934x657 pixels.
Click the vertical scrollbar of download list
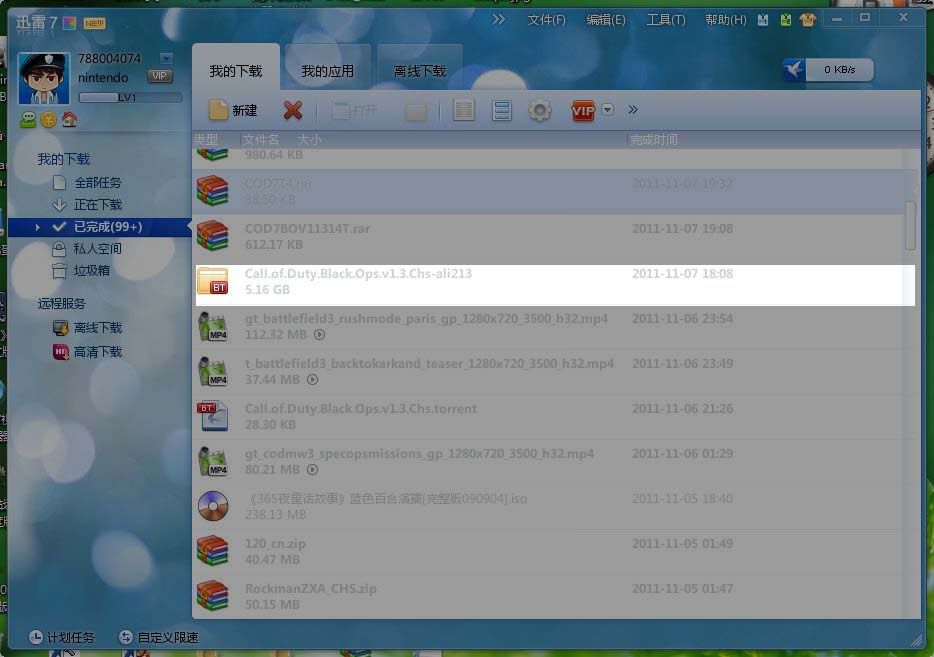click(x=910, y=225)
